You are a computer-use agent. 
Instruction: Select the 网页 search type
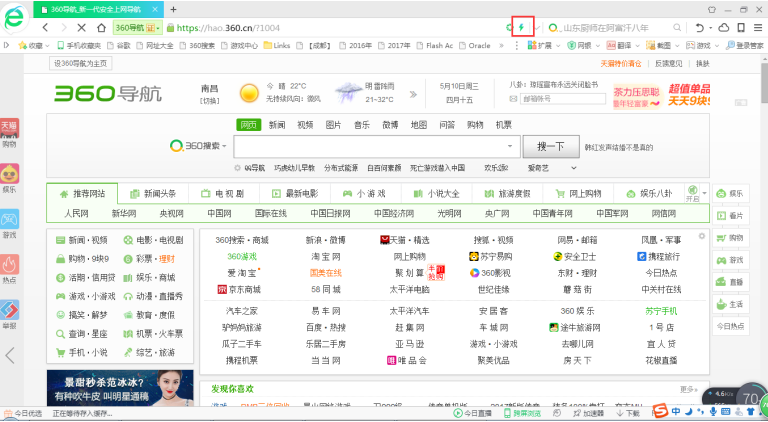248,125
